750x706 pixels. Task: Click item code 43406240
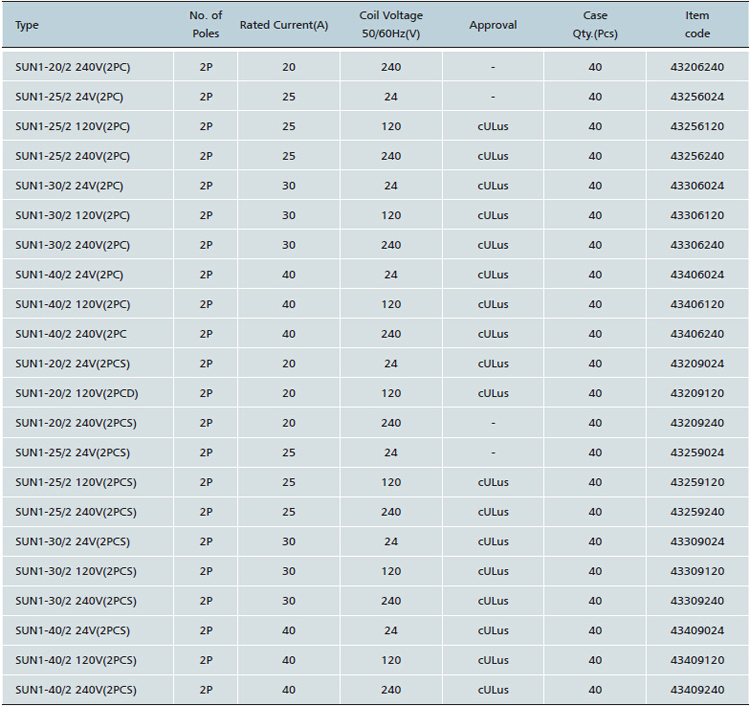click(697, 334)
